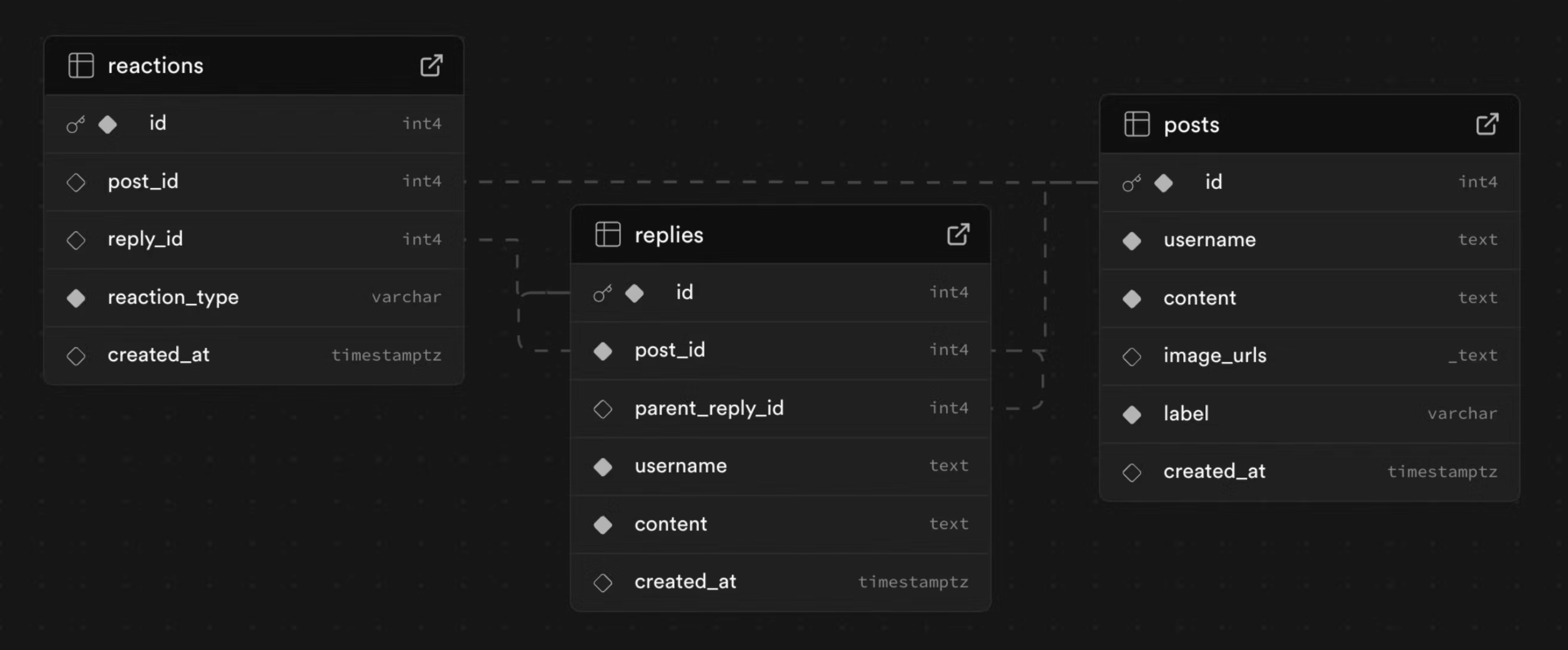Click the varchar type of reaction_type
Image resolution: width=1568 pixels, height=650 pixels.
click(406, 297)
